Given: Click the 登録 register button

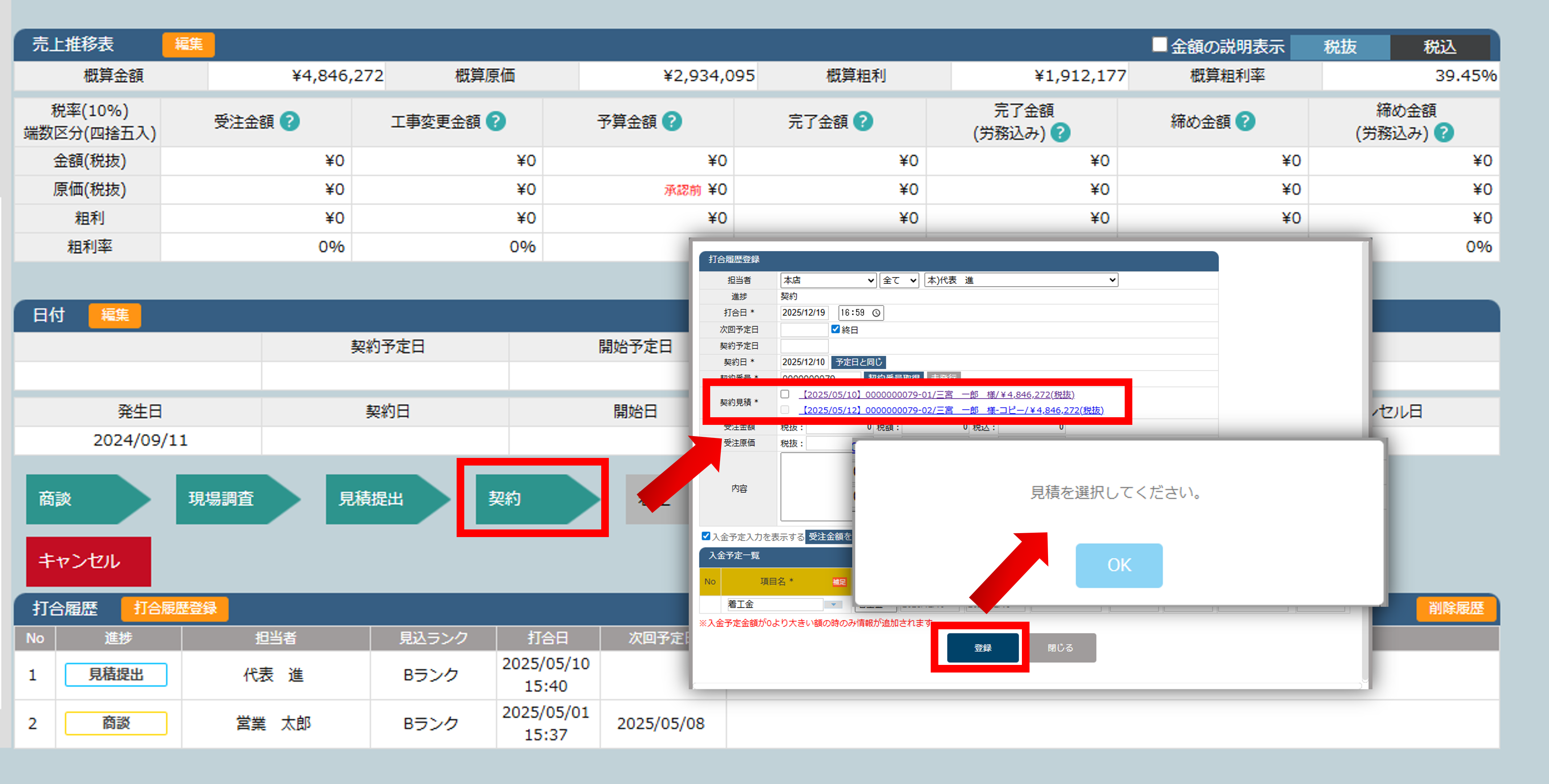Looking at the screenshot, I should (x=983, y=647).
